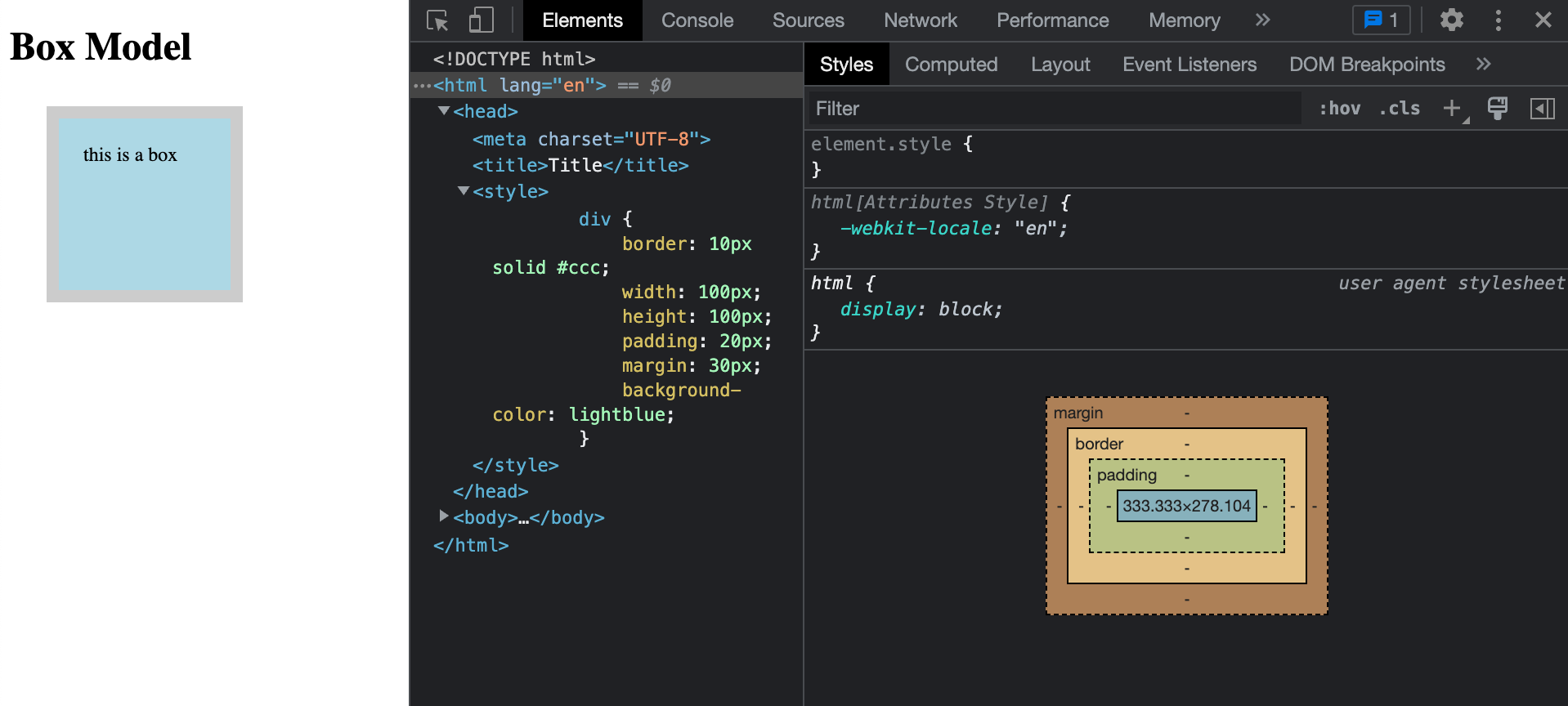This screenshot has height=706, width=1568.
Task: Open the Memory tab
Action: (x=1185, y=20)
